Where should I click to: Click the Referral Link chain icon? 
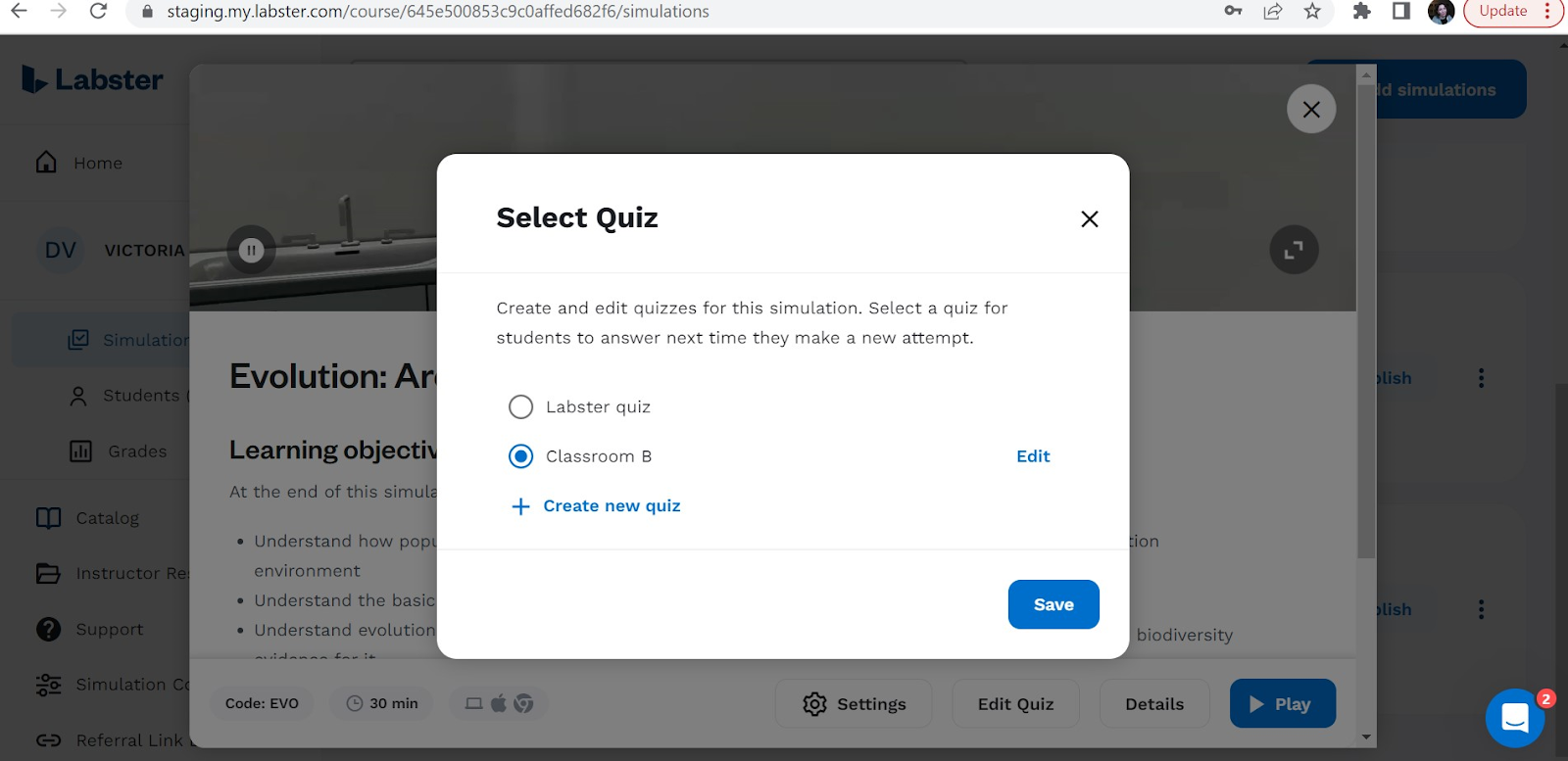click(x=47, y=739)
